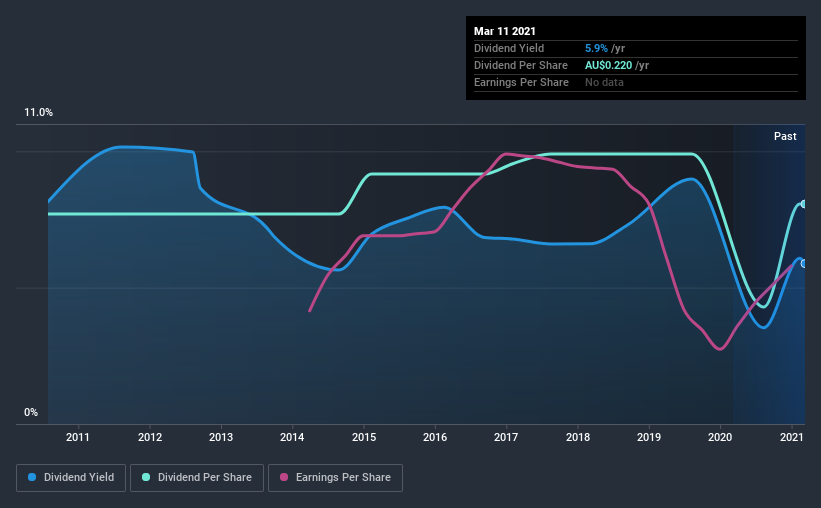Click the tooltip 'Dividend Yield' row label

pyautogui.click(x=509, y=48)
